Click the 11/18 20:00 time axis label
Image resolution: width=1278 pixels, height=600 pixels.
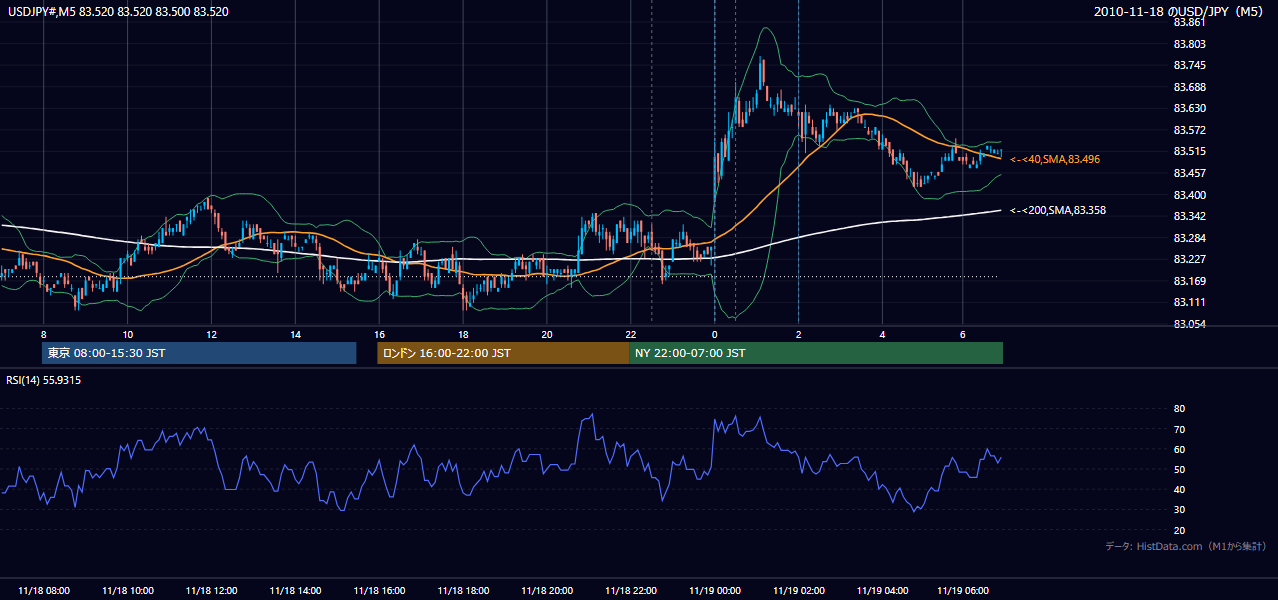point(547,591)
